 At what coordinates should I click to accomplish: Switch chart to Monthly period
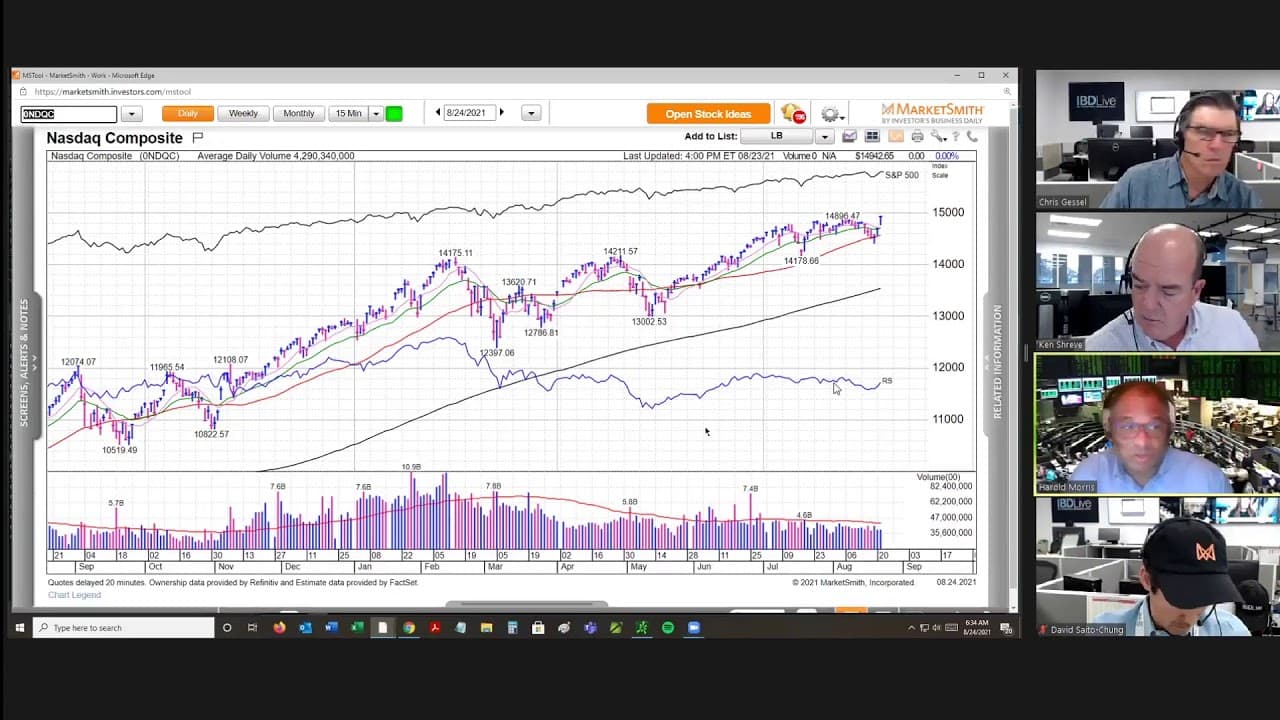[298, 113]
